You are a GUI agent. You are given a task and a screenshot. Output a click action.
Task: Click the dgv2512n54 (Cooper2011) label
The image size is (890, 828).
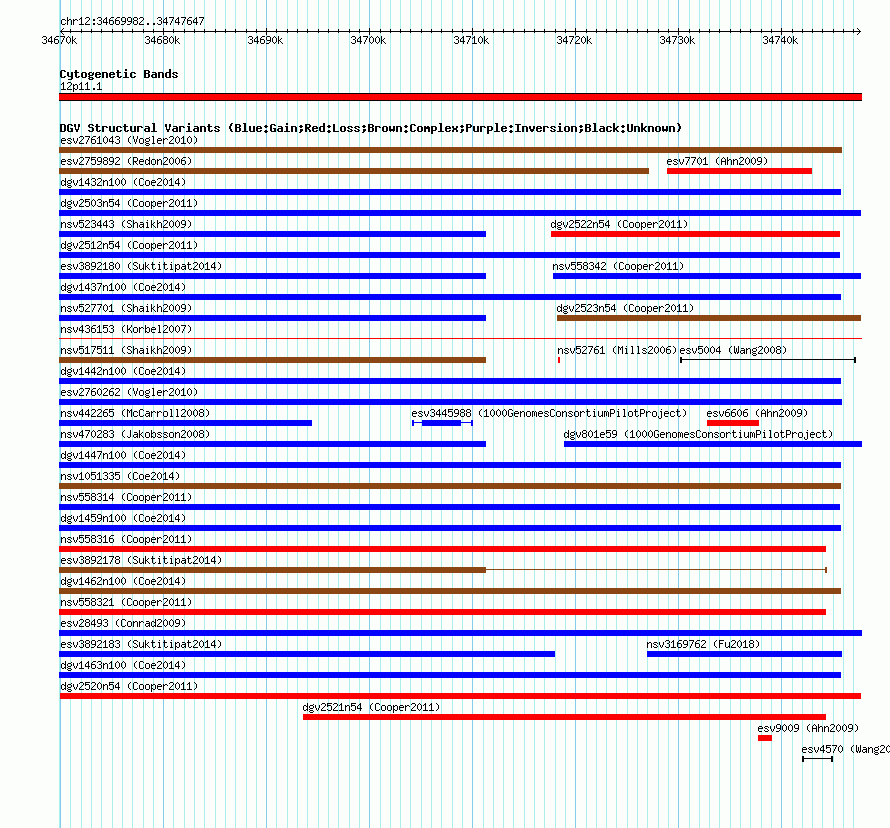tap(129, 245)
